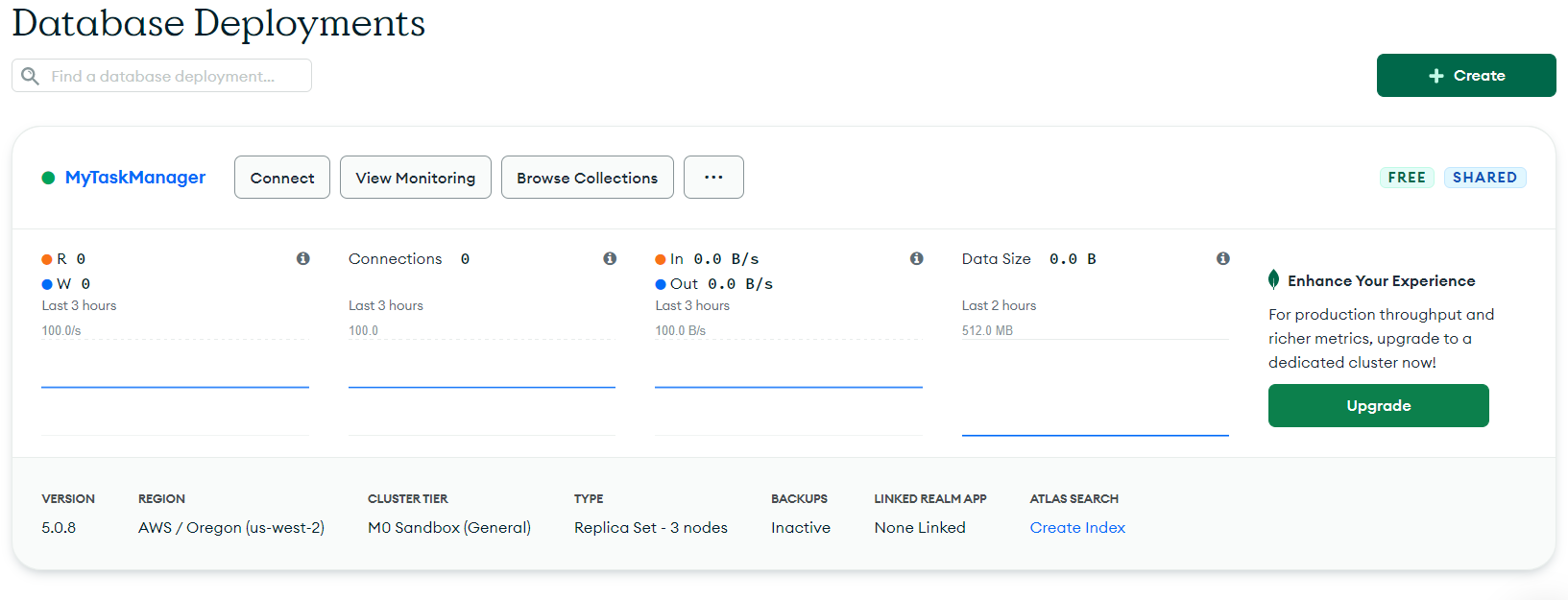
Task: Click the 512.0 MB axis label
Action: coord(987,330)
